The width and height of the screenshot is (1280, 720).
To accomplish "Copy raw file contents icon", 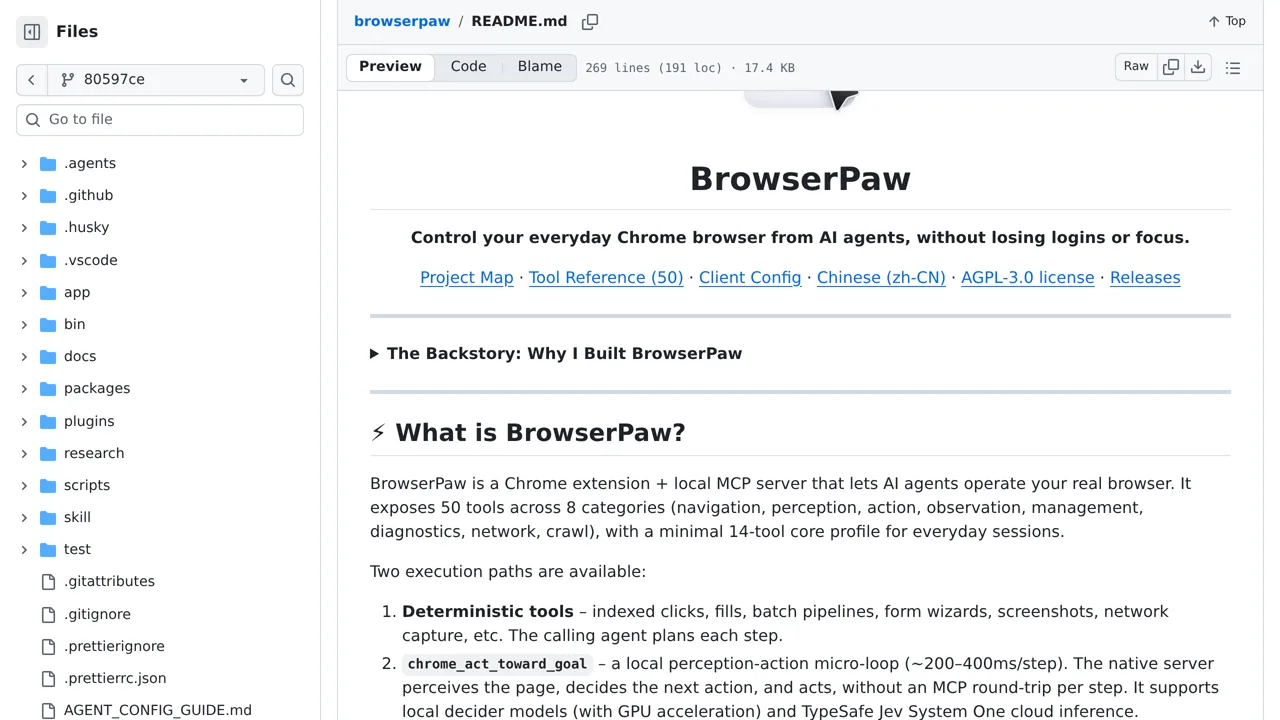I will pos(1171,67).
